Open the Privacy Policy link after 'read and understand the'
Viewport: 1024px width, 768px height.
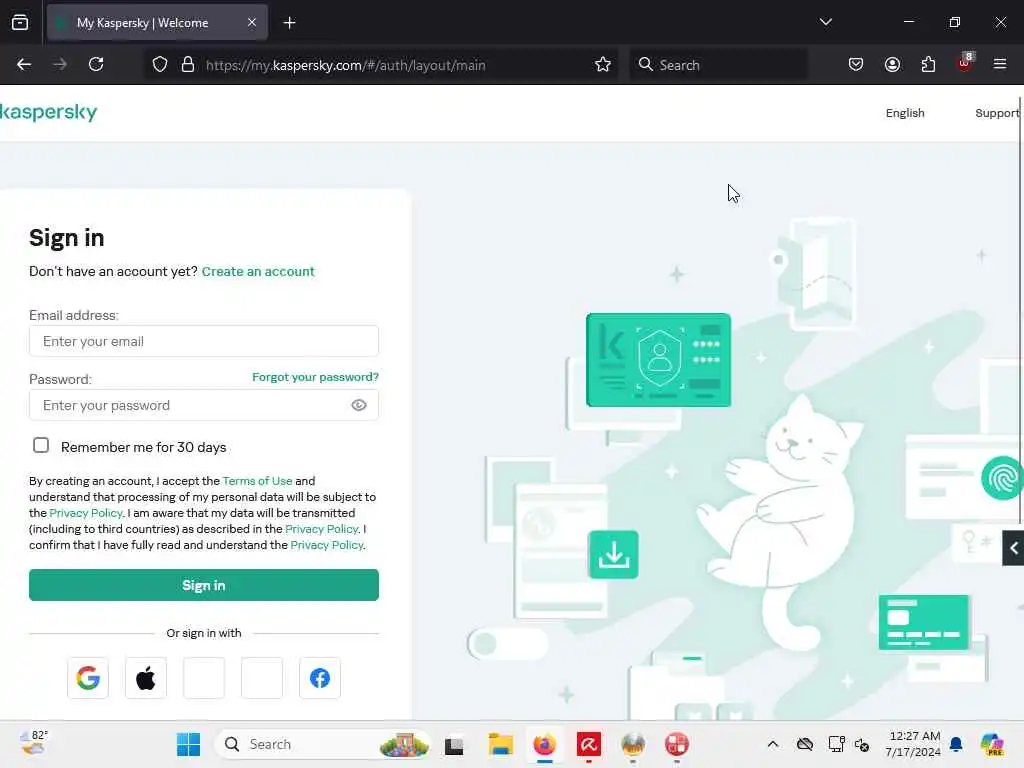pos(327,545)
